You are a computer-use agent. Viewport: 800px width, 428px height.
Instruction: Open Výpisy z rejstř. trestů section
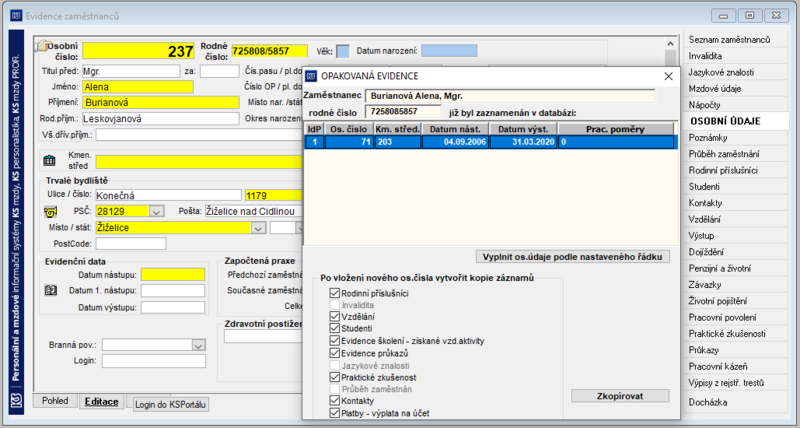tap(726, 383)
